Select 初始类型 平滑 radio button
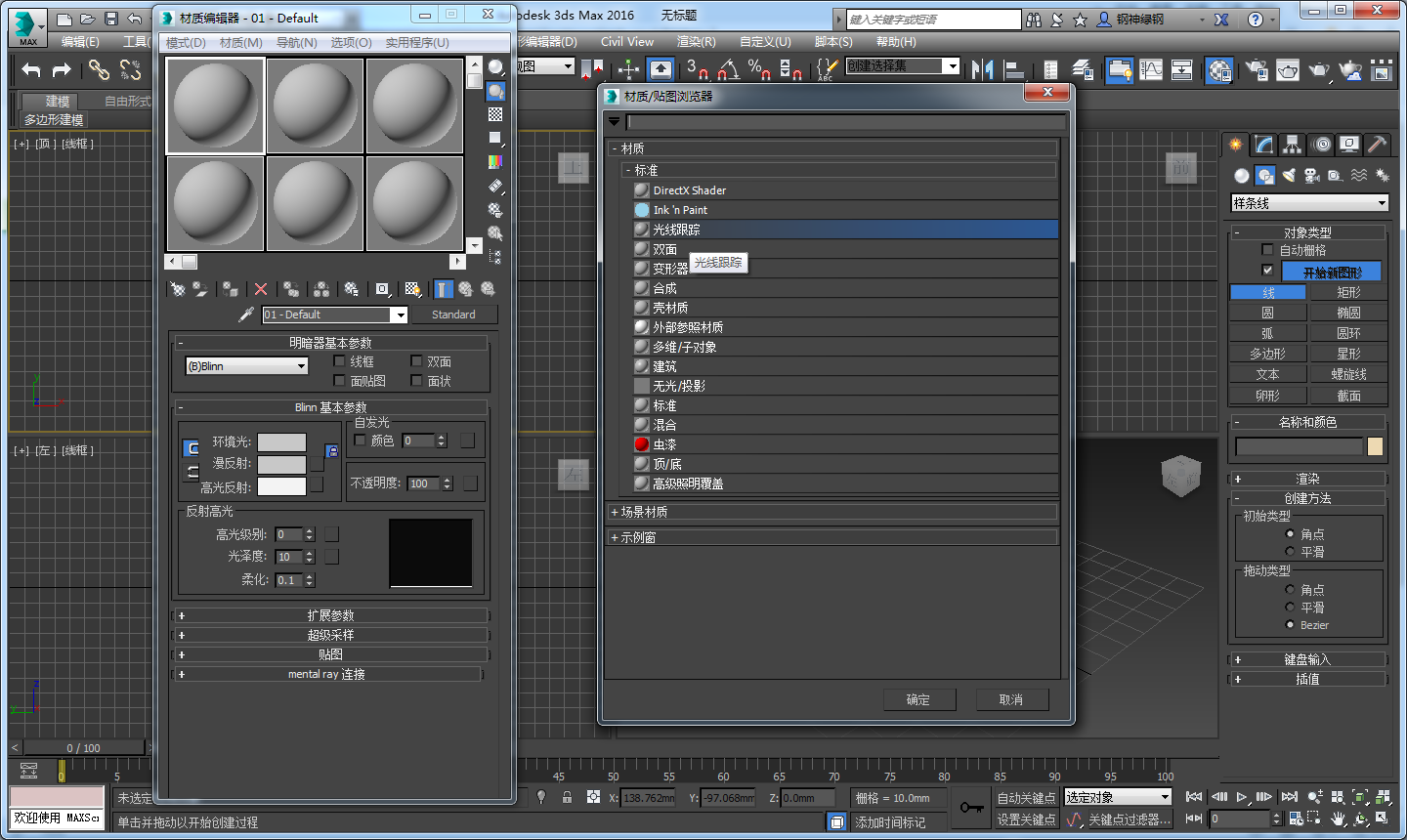The height and width of the screenshot is (840, 1407). pyautogui.click(x=1290, y=552)
